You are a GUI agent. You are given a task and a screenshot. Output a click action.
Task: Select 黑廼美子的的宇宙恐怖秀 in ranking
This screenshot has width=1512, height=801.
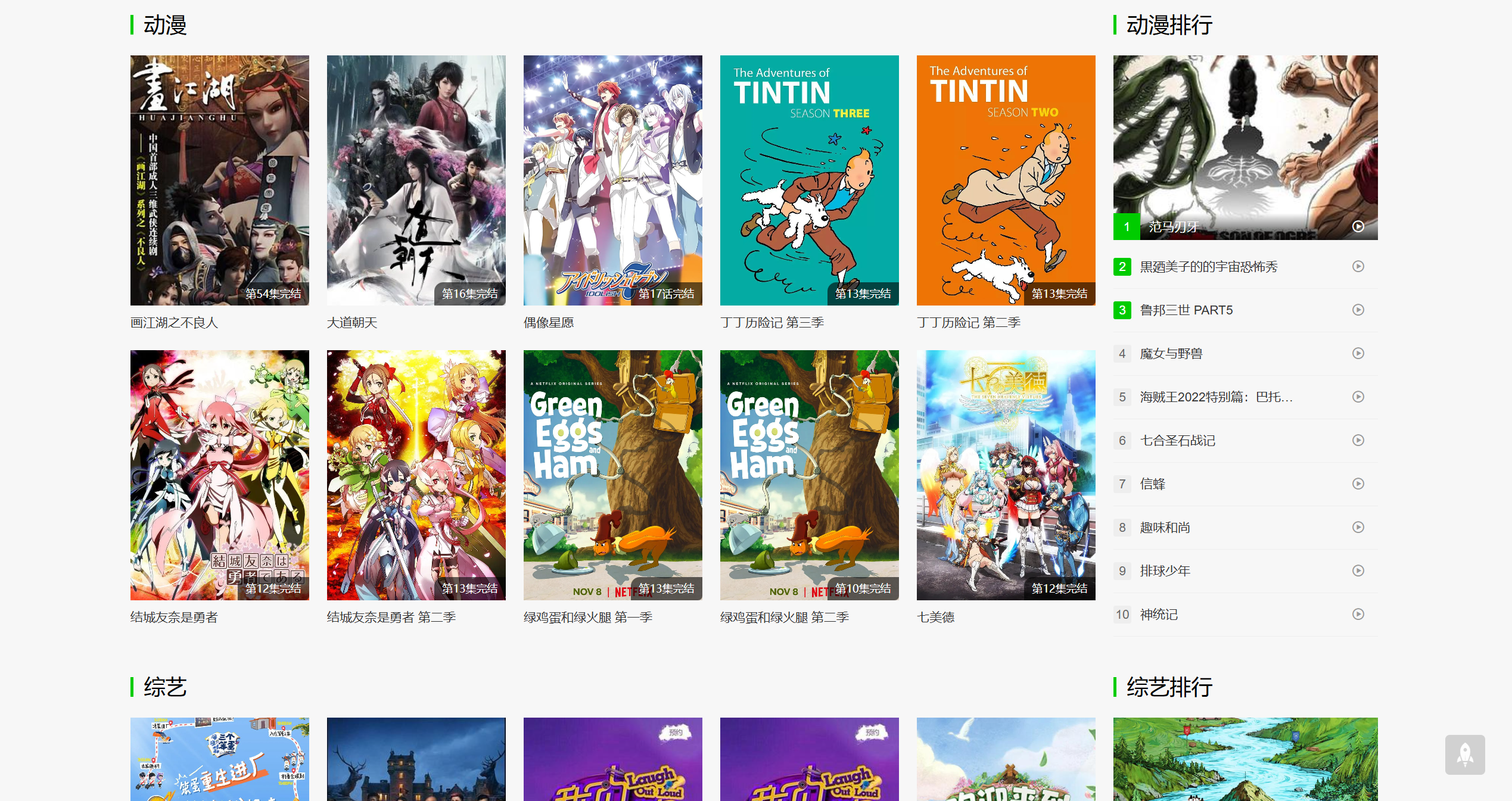pos(1208,267)
